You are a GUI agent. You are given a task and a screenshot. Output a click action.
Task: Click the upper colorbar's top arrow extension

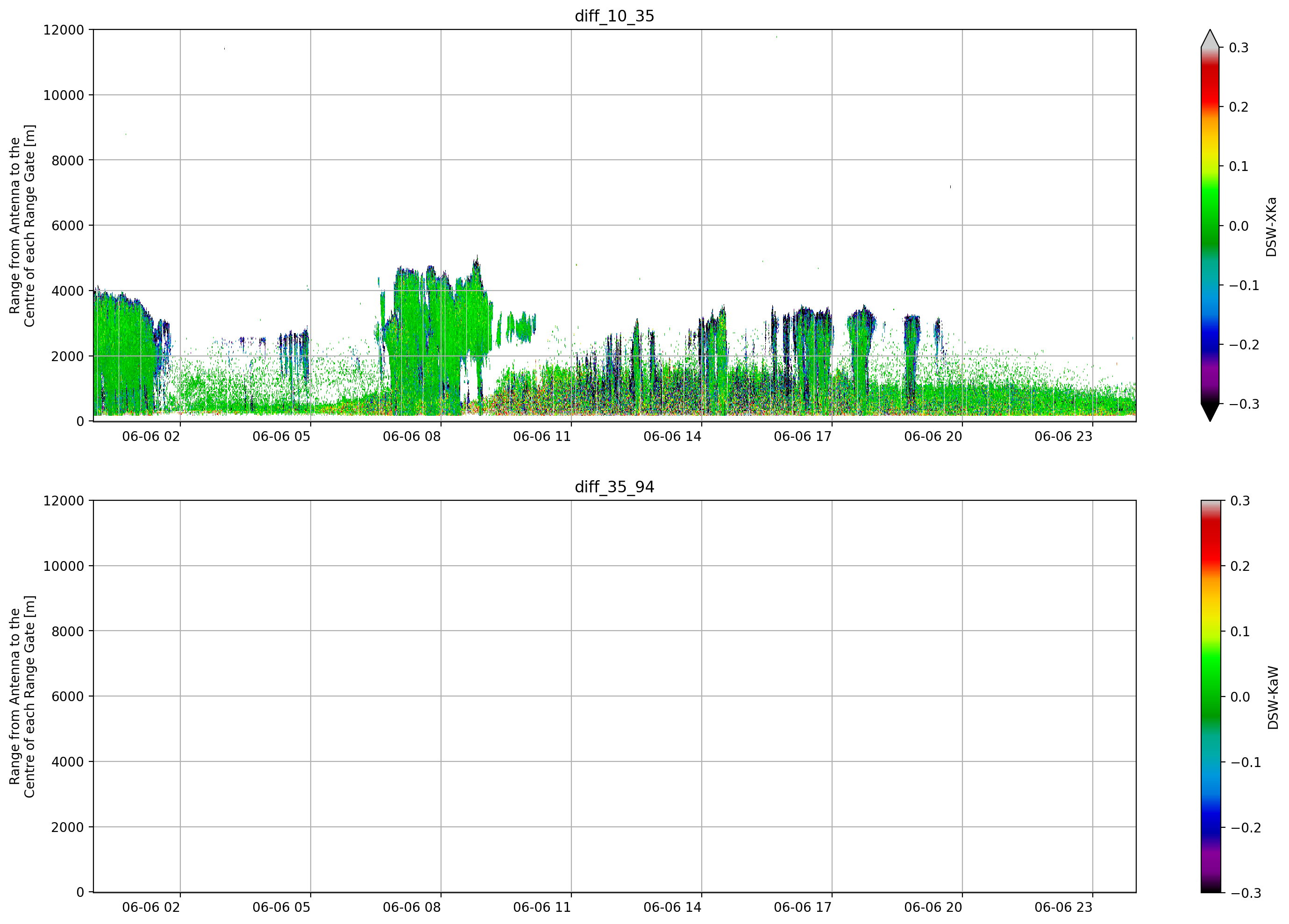1210,38
